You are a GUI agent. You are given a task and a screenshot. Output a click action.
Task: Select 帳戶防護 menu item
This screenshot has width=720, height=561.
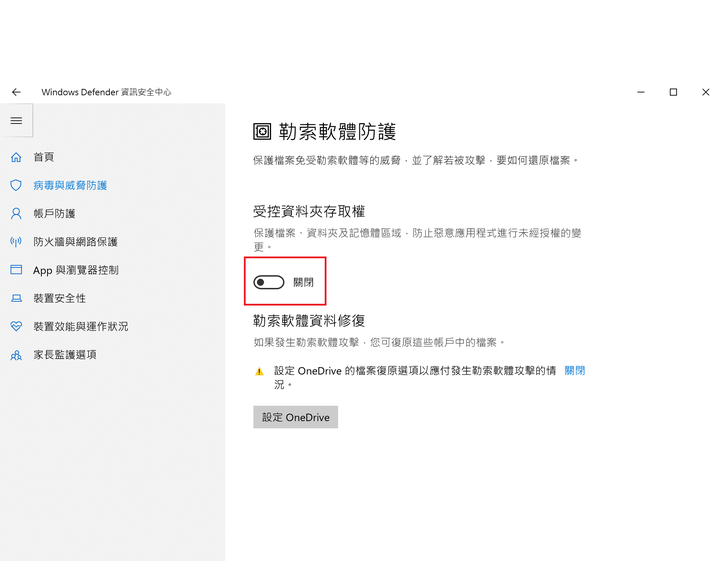pos(54,213)
